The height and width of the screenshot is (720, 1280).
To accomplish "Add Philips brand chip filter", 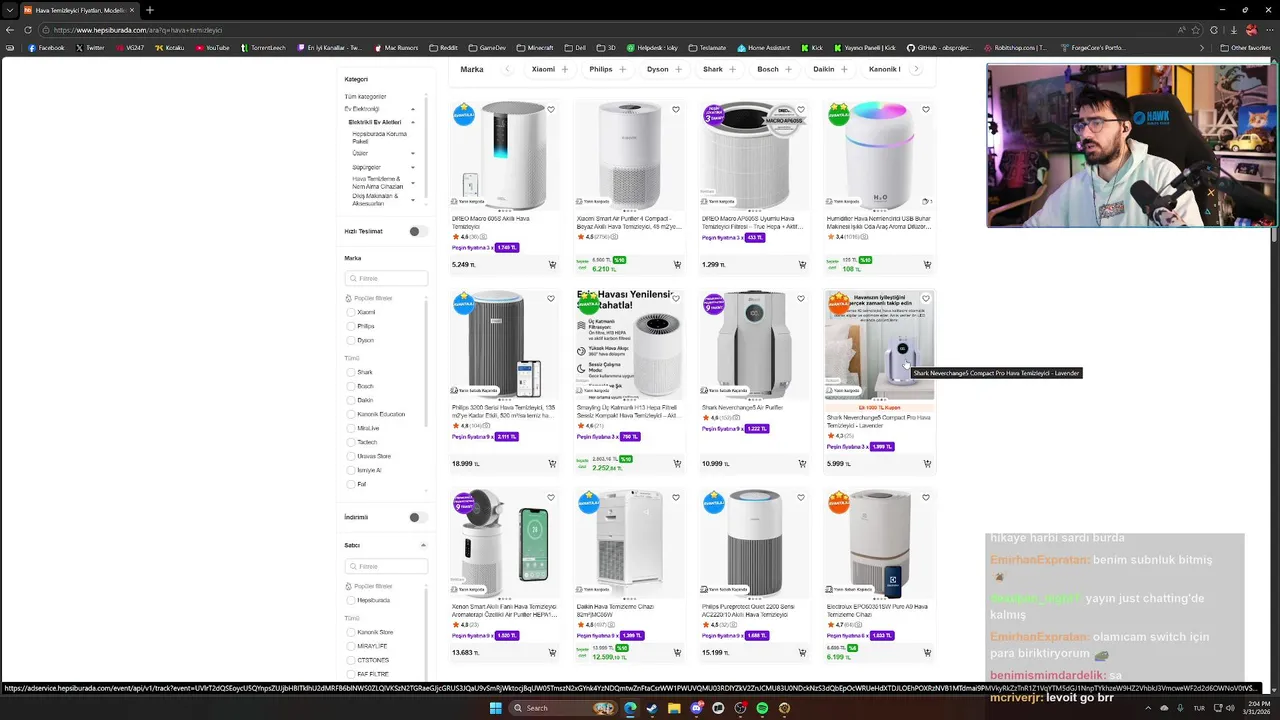I will click(x=608, y=69).
